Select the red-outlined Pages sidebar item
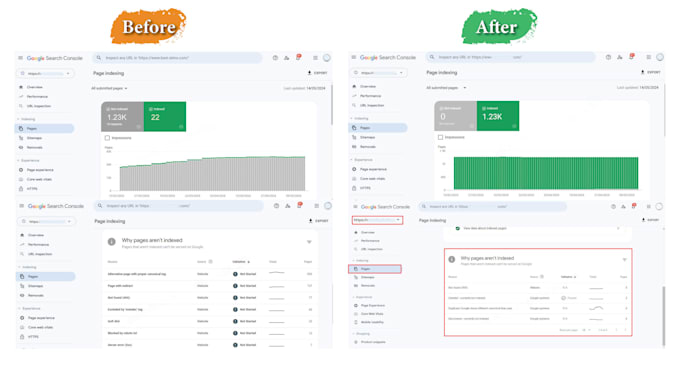The image size is (680, 365). tap(375, 269)
